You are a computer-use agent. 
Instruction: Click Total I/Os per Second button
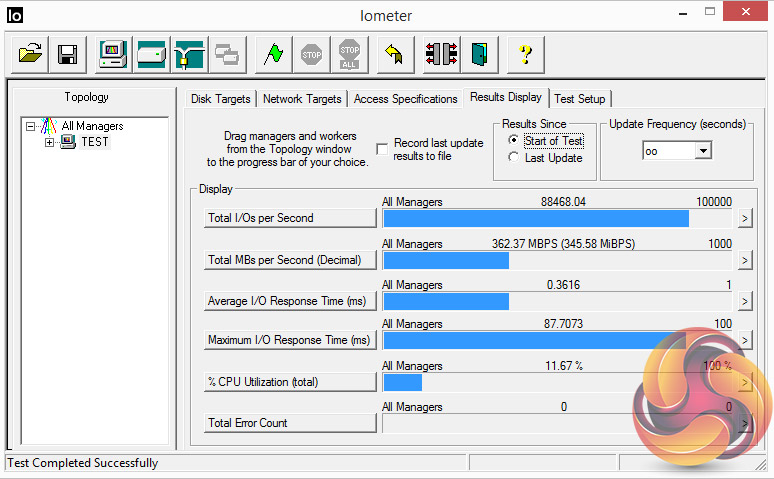[290, 218]
